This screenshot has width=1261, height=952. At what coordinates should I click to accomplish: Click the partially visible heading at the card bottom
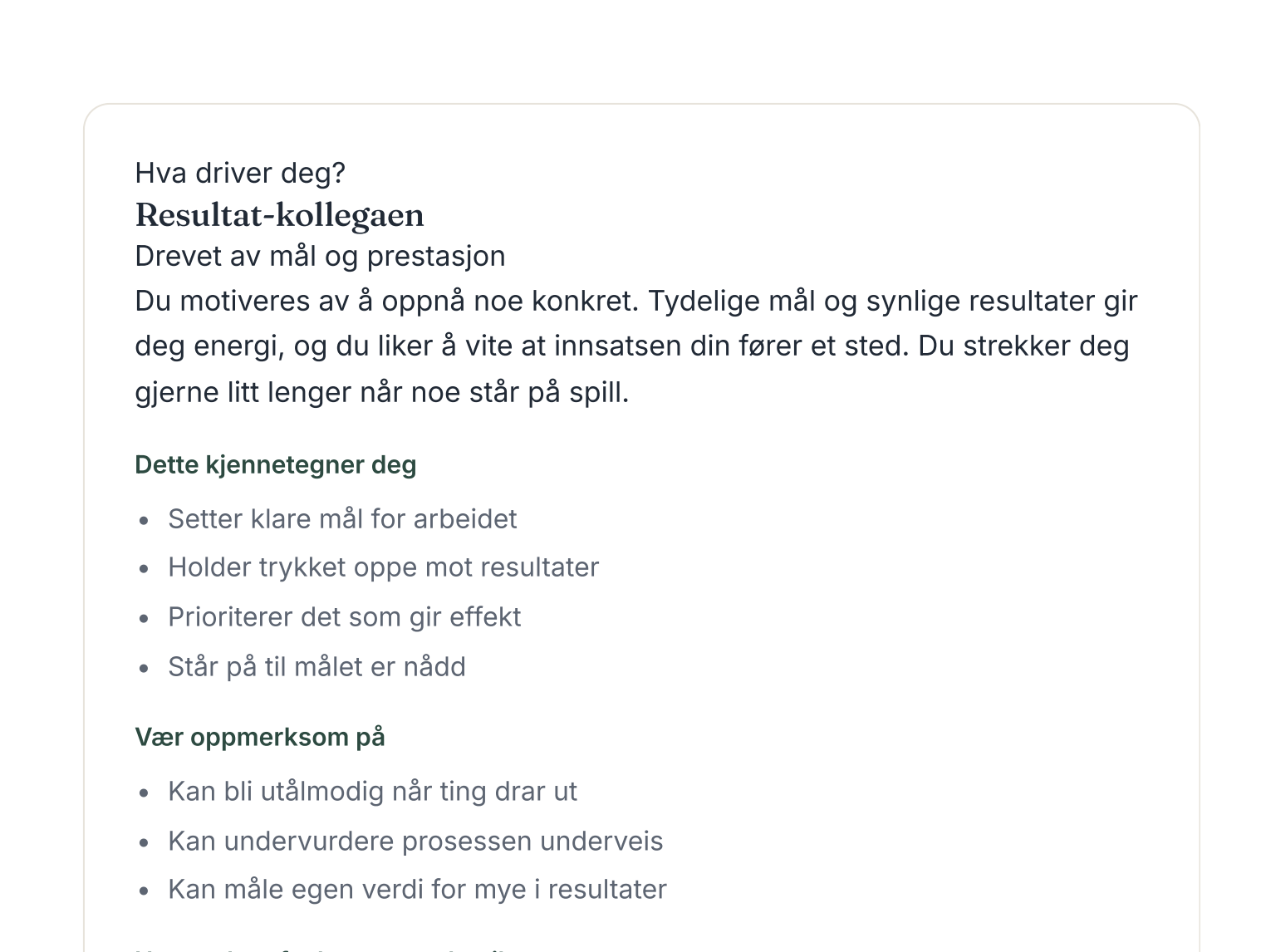[x=324, y=949]
